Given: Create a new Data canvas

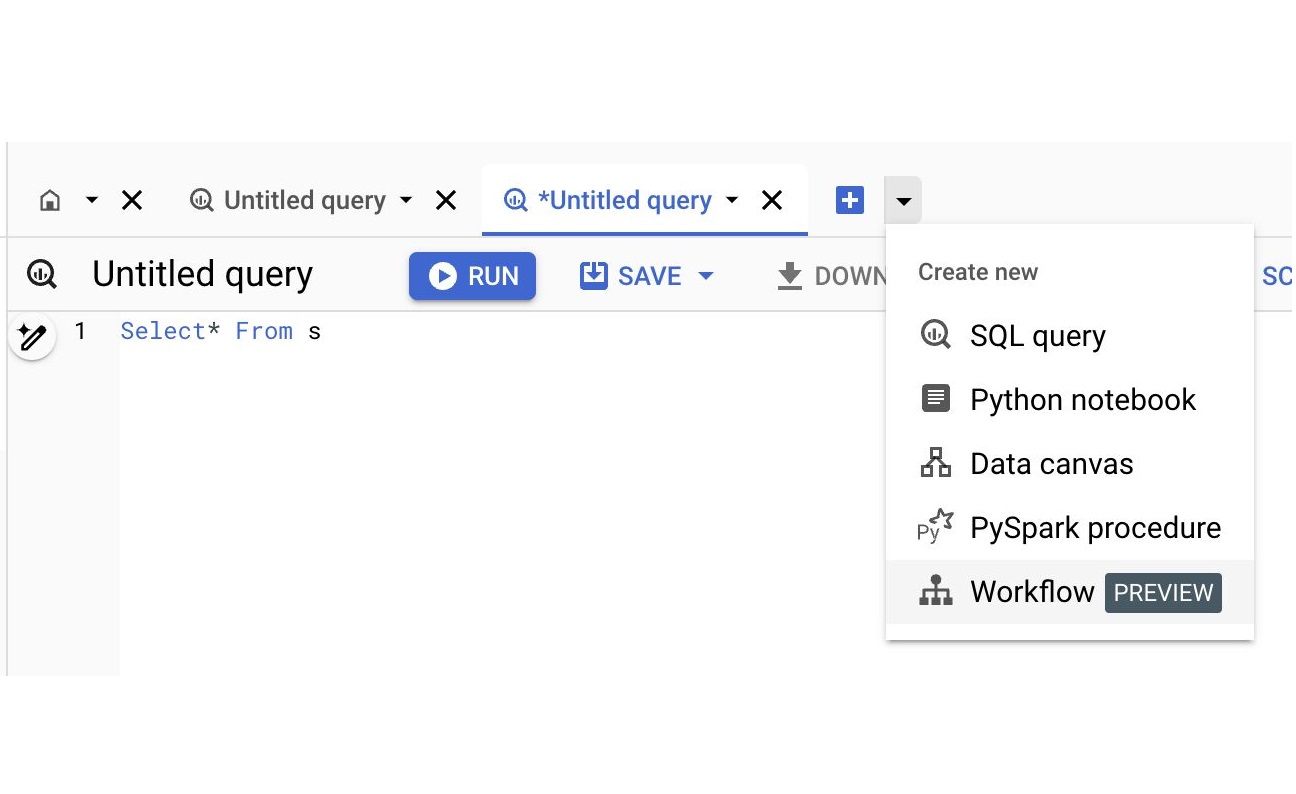Looking at the screenshot, I should point(1051,463).
